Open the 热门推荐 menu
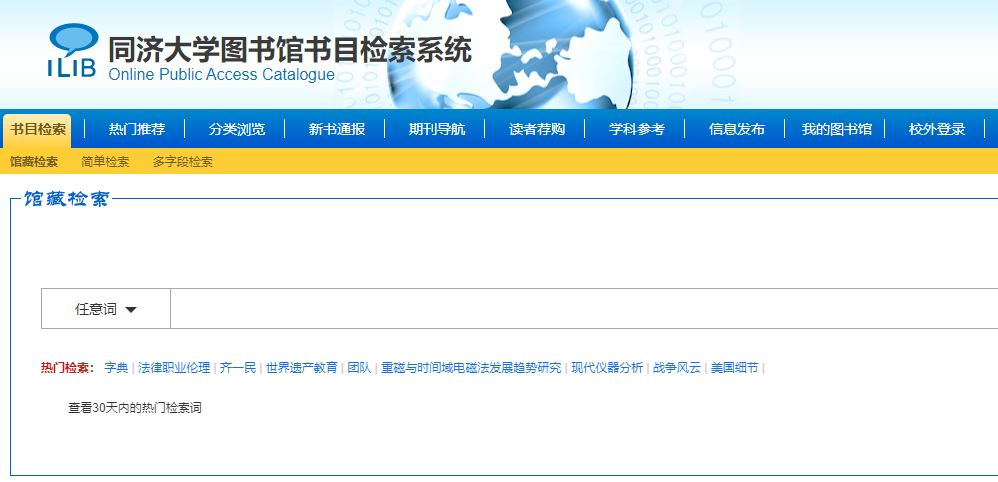Image resolution: width=998 pixels, height=482 pixels. pyautogui.click(x=137, y=129)
